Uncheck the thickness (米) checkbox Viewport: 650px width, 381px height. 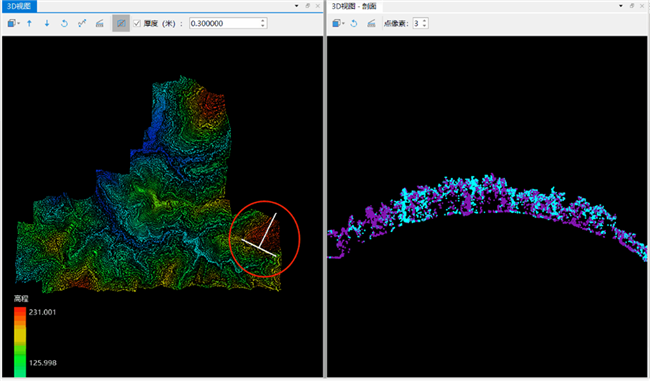(x=137, y=24)
